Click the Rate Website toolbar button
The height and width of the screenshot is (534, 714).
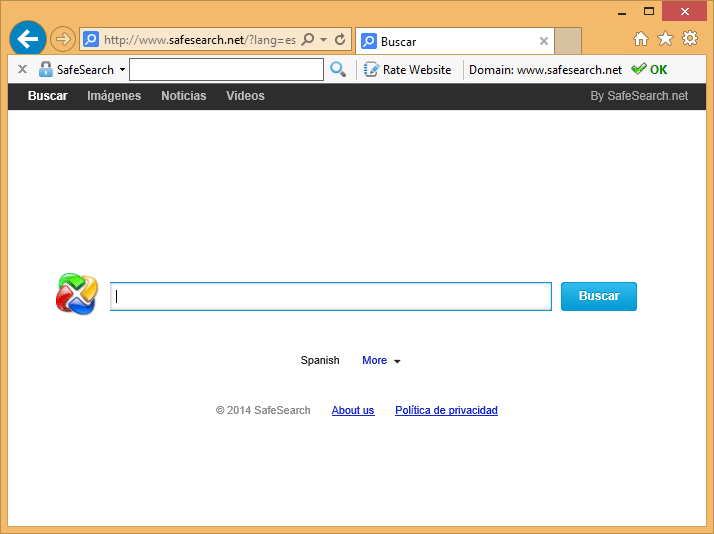[408, 70]
